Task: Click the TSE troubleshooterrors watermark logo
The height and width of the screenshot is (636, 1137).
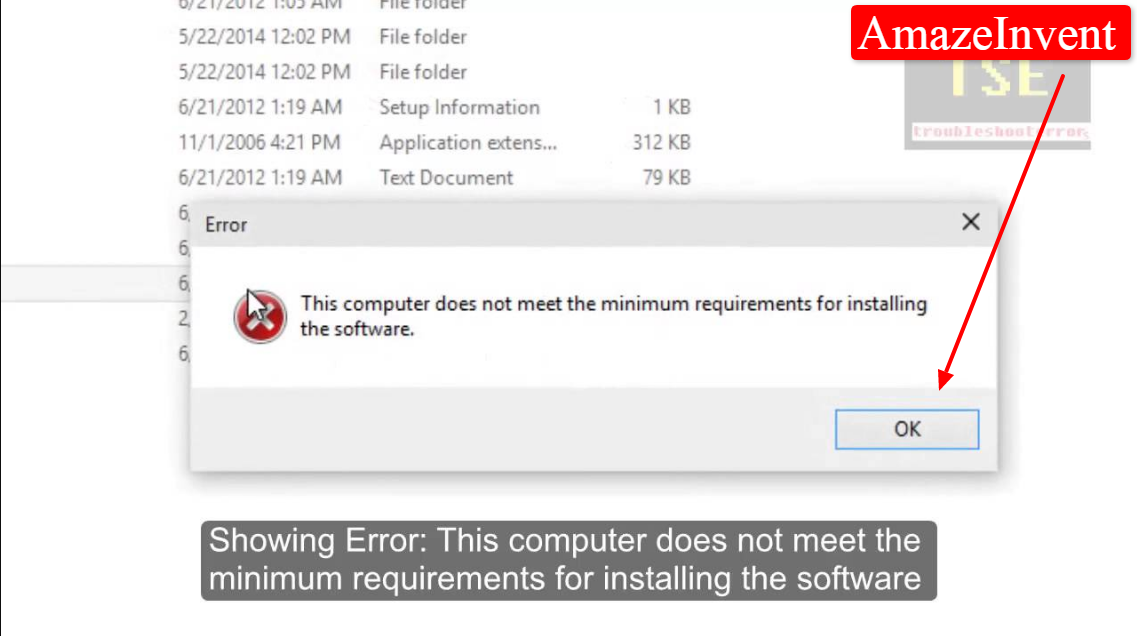Action: 997,104
